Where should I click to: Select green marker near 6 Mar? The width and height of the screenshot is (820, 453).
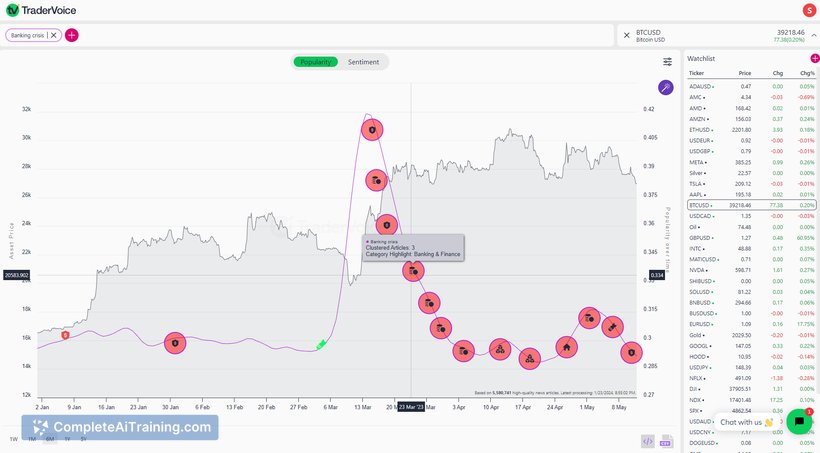pyautogui.click(x=321, y=344)
